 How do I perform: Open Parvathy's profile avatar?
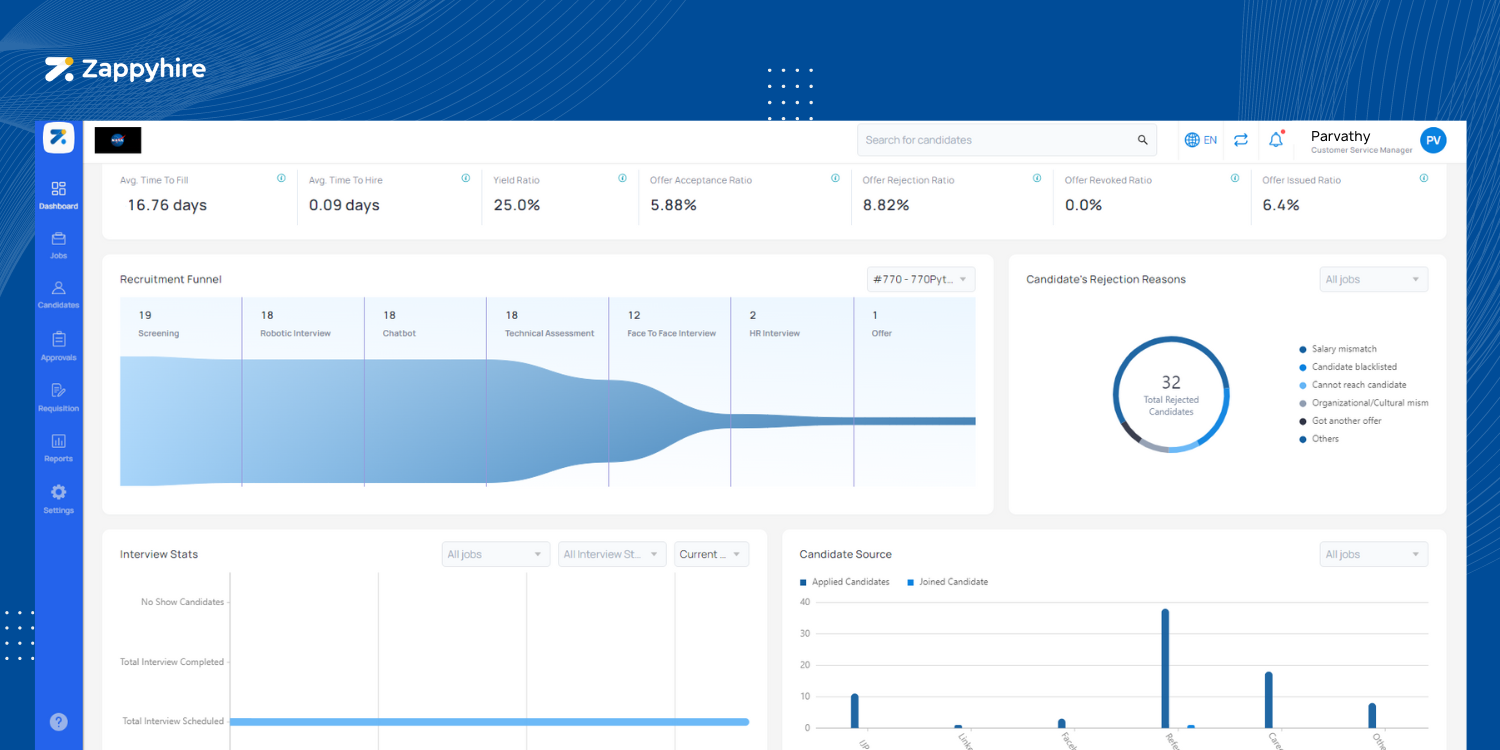(1432, 140)
